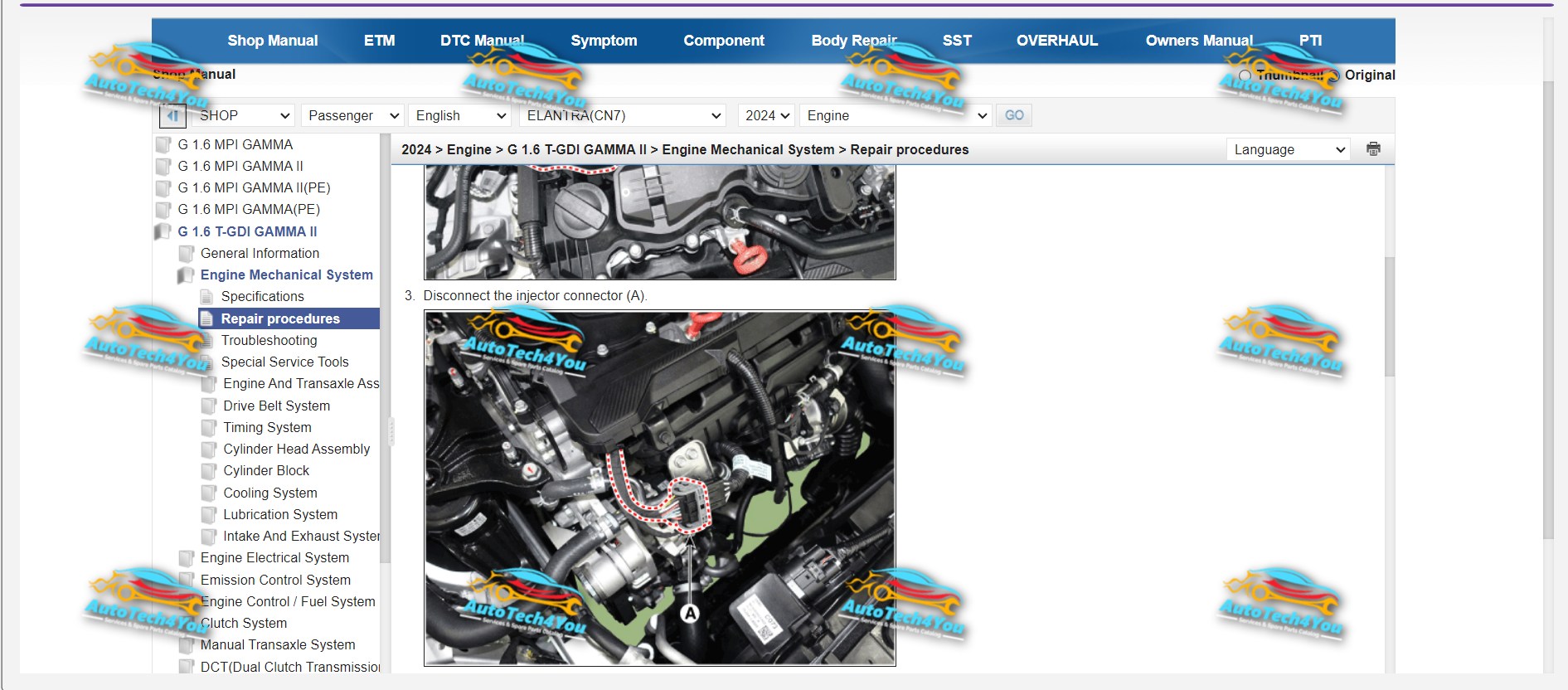Click the Engine Mechanical System folder icon

187,275
